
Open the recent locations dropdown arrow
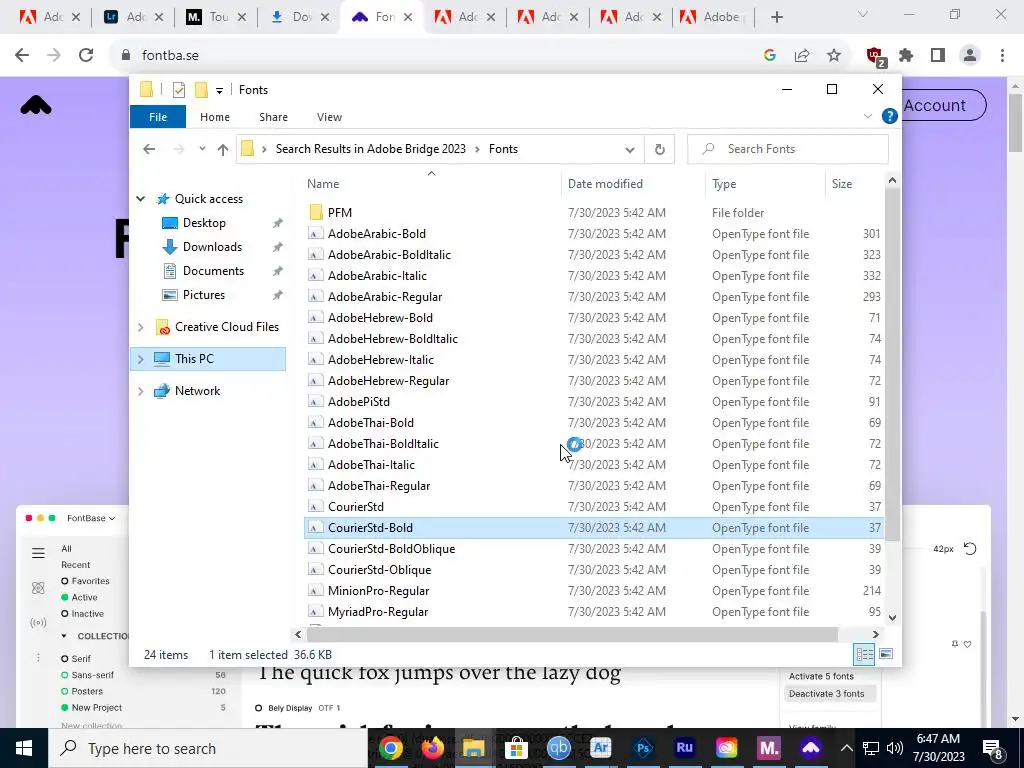202,150
